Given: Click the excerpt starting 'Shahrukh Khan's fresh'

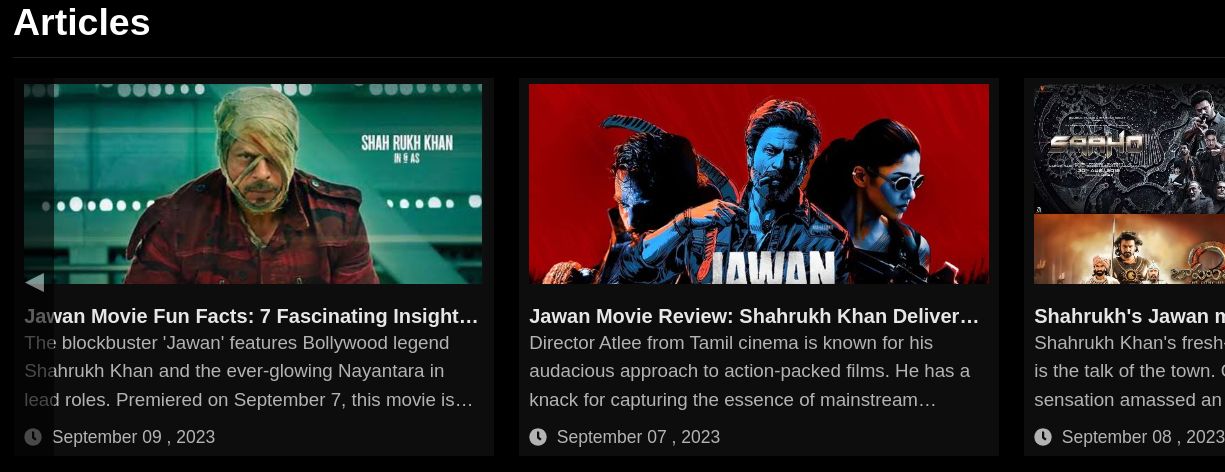Looking at the screenshot, I should click(1129, 372).
